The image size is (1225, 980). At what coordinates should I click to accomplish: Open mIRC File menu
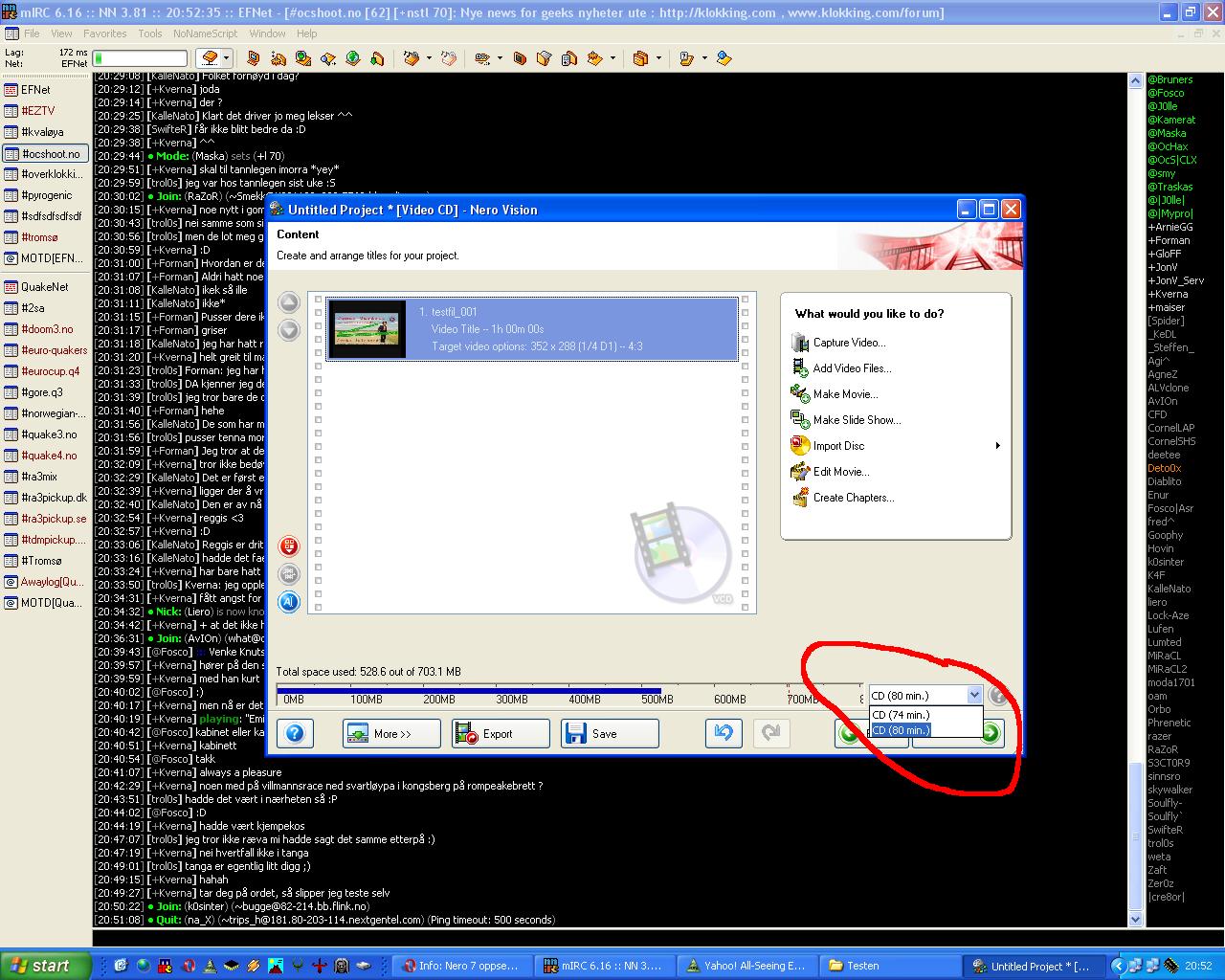32,33
